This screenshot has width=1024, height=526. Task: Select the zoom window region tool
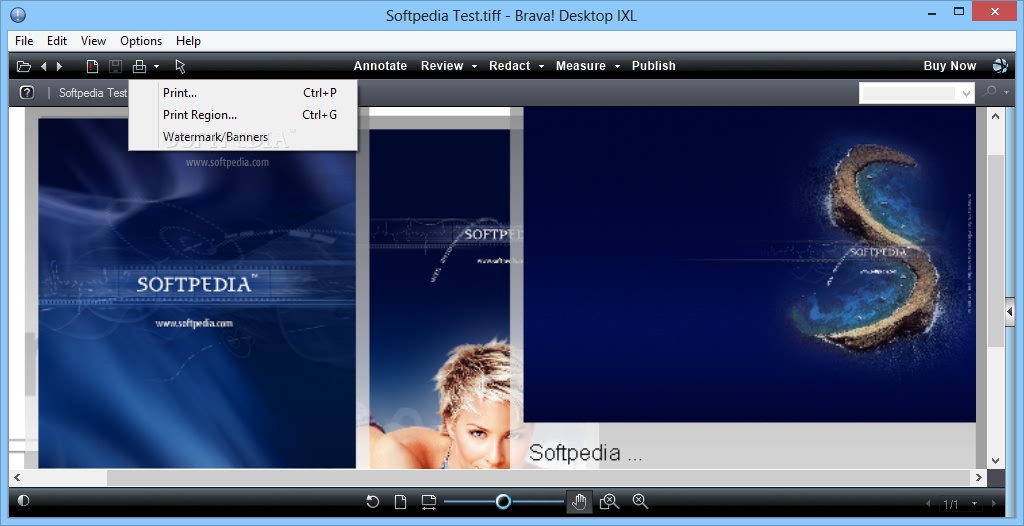click(609, 502)
